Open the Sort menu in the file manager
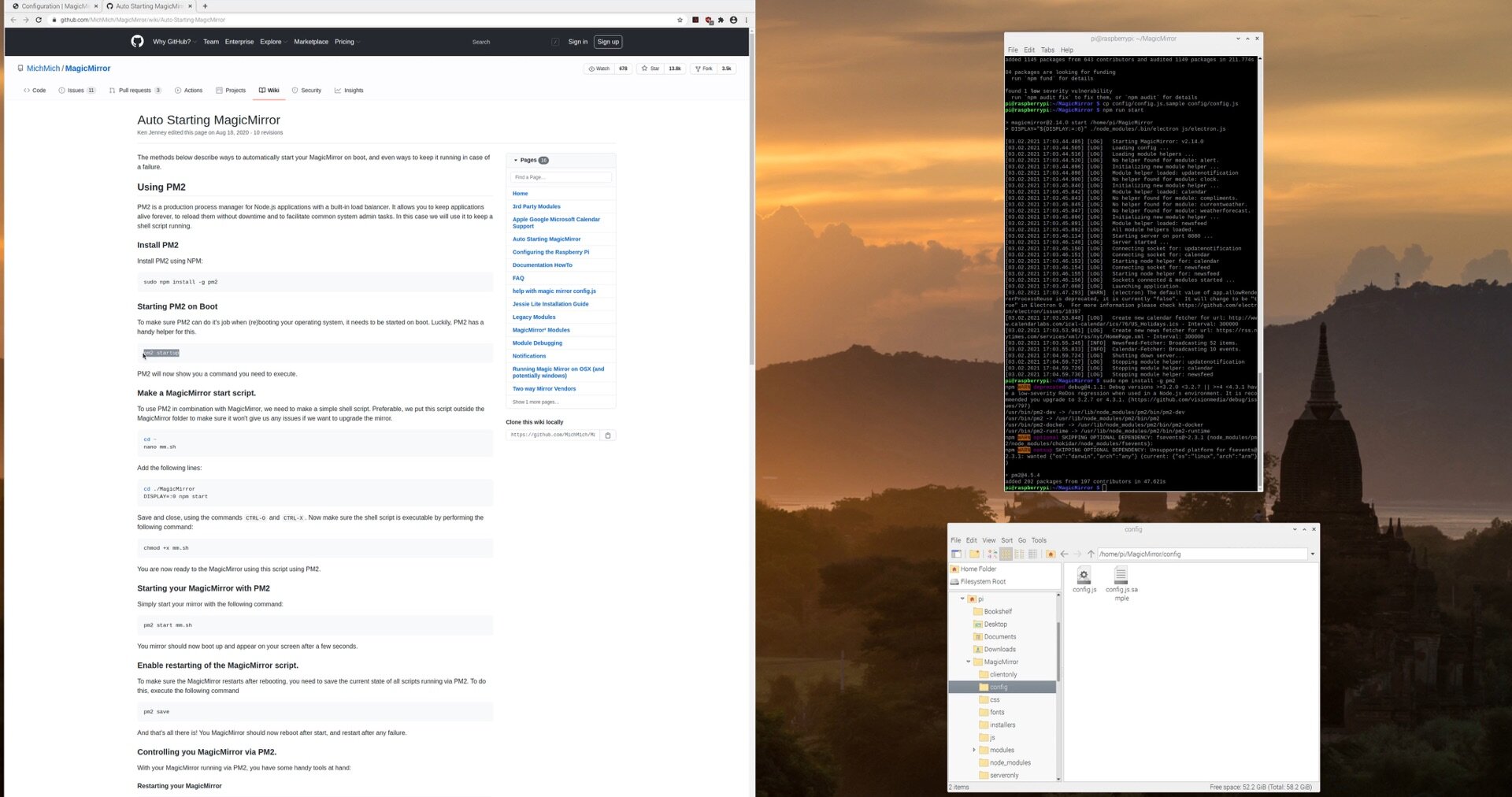This screenshot has height=797, width=1512. 1007,540
